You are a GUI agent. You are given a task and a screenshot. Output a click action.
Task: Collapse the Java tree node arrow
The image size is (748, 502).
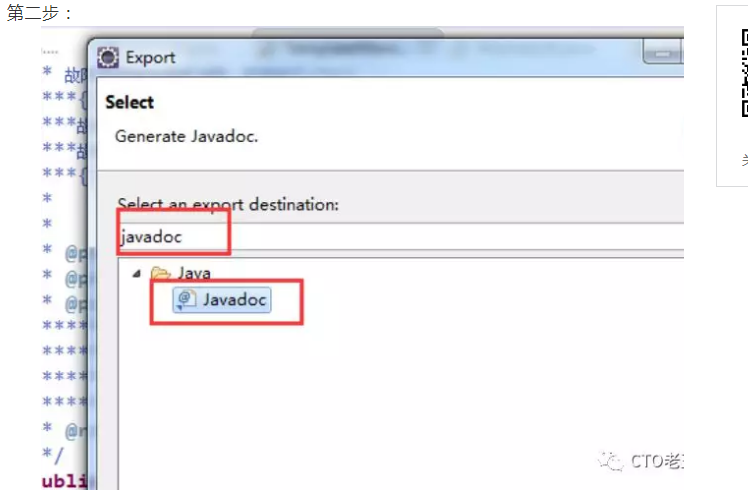[x=137, y=273]
